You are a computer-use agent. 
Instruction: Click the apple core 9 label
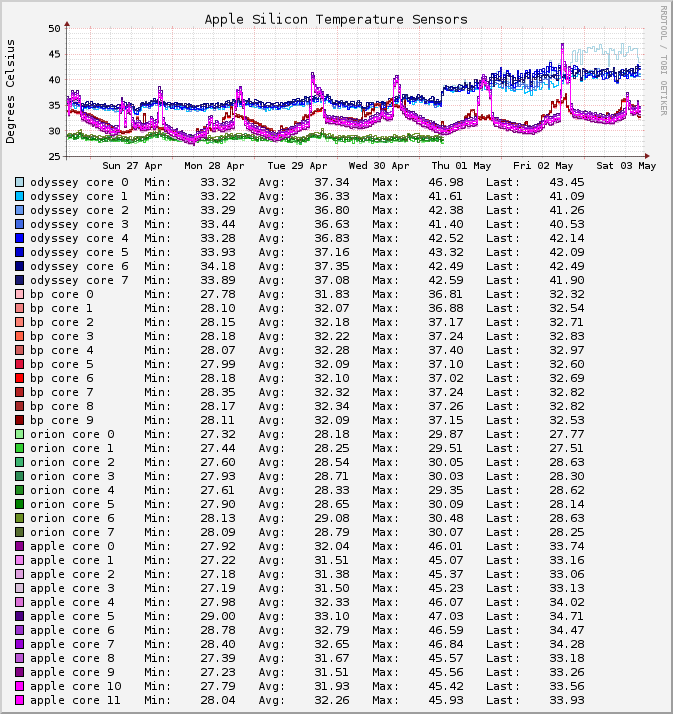point(72,673)
